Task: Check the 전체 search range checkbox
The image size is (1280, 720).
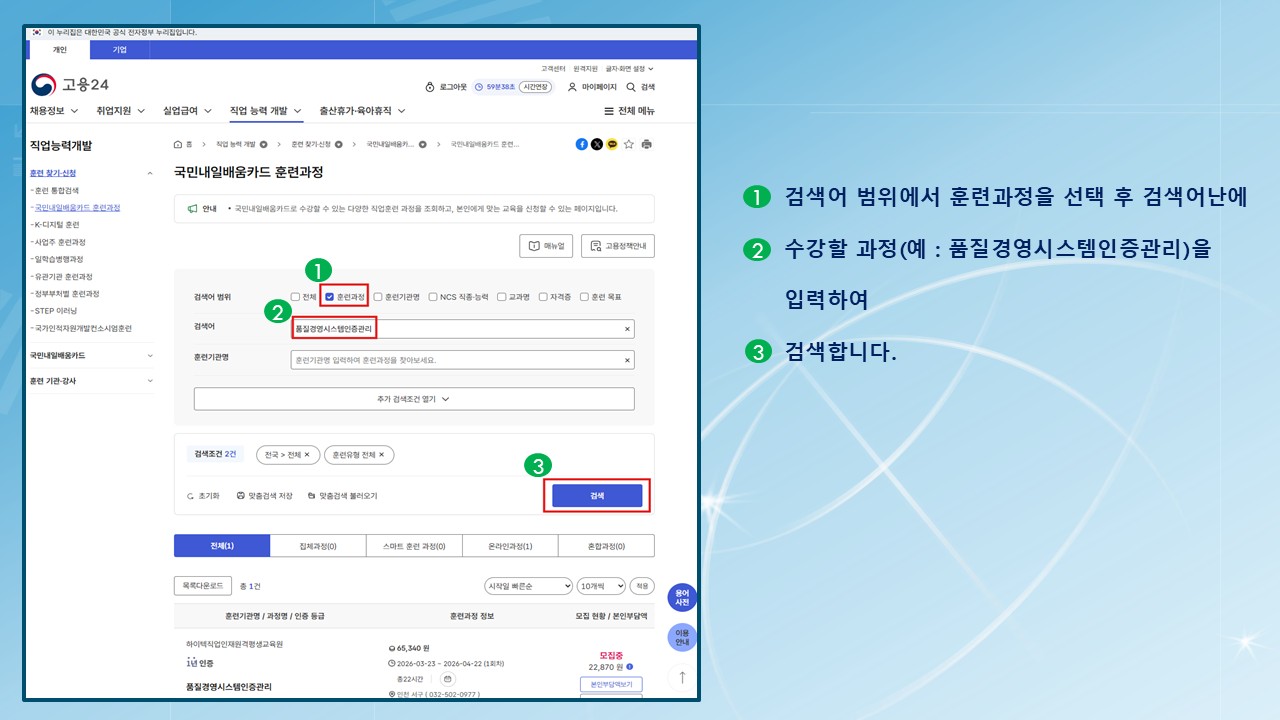Action: click(x=296, y=297)
